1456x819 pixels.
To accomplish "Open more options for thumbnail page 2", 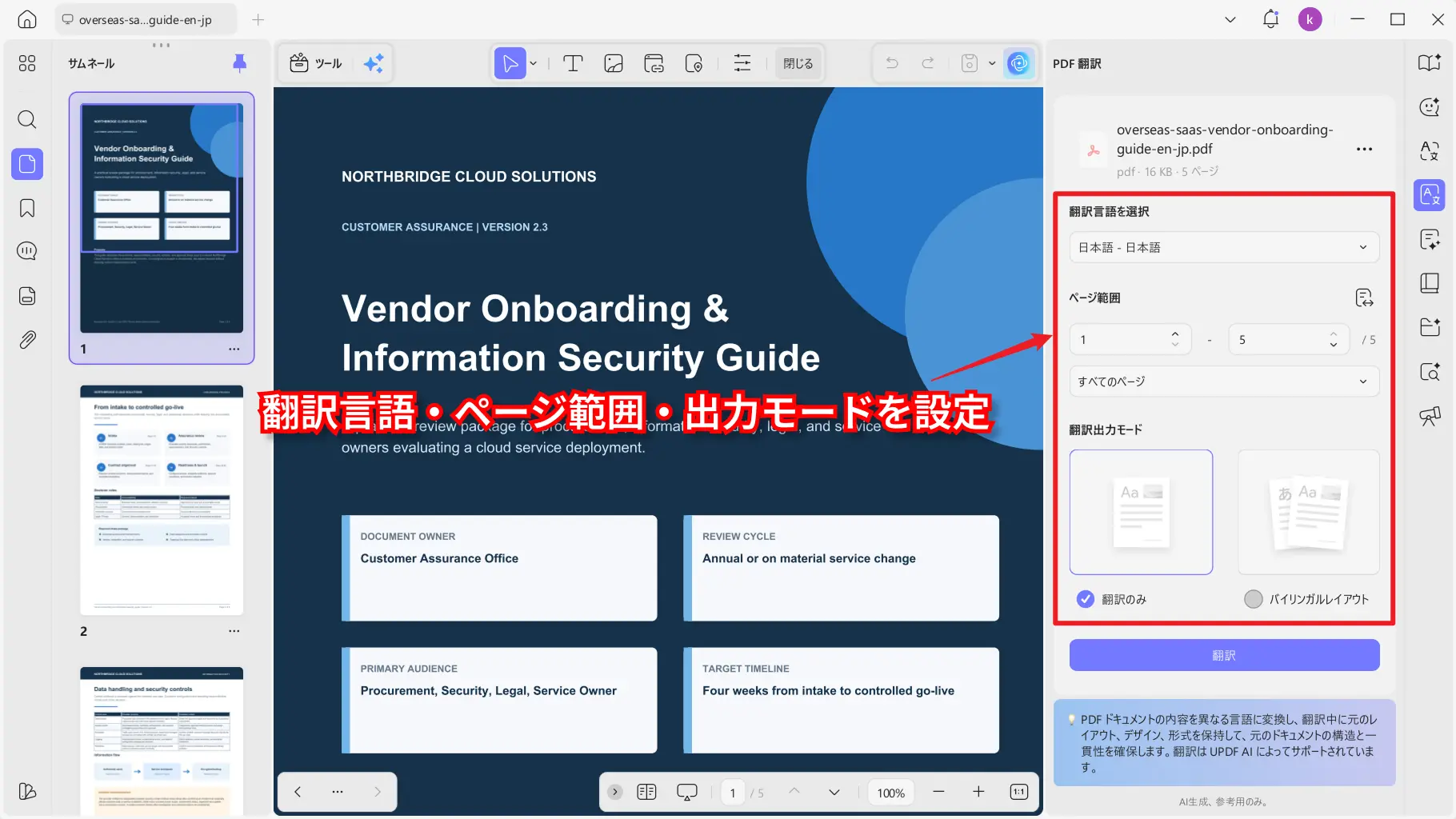I will (234, 631).
